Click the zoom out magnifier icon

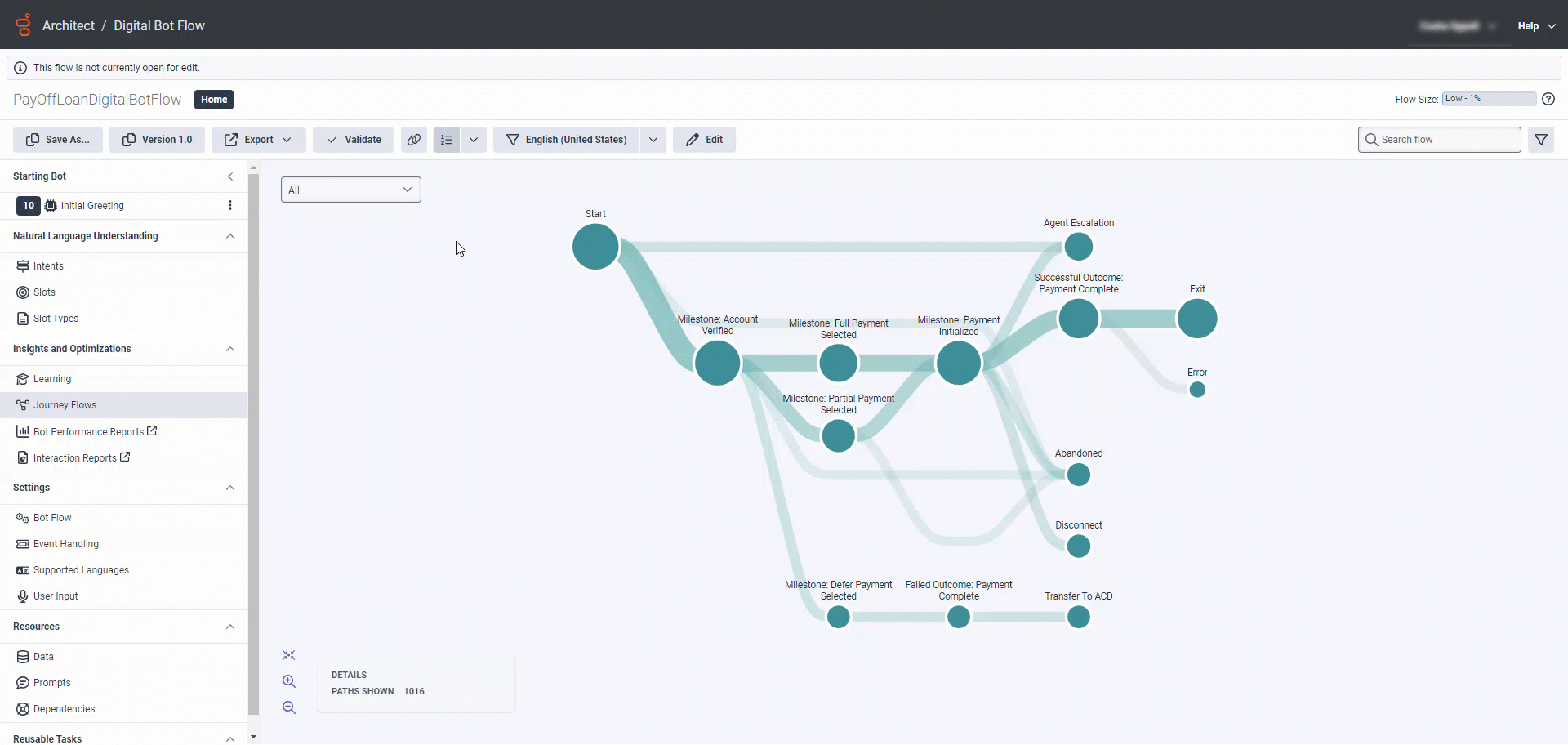[289, 707]
